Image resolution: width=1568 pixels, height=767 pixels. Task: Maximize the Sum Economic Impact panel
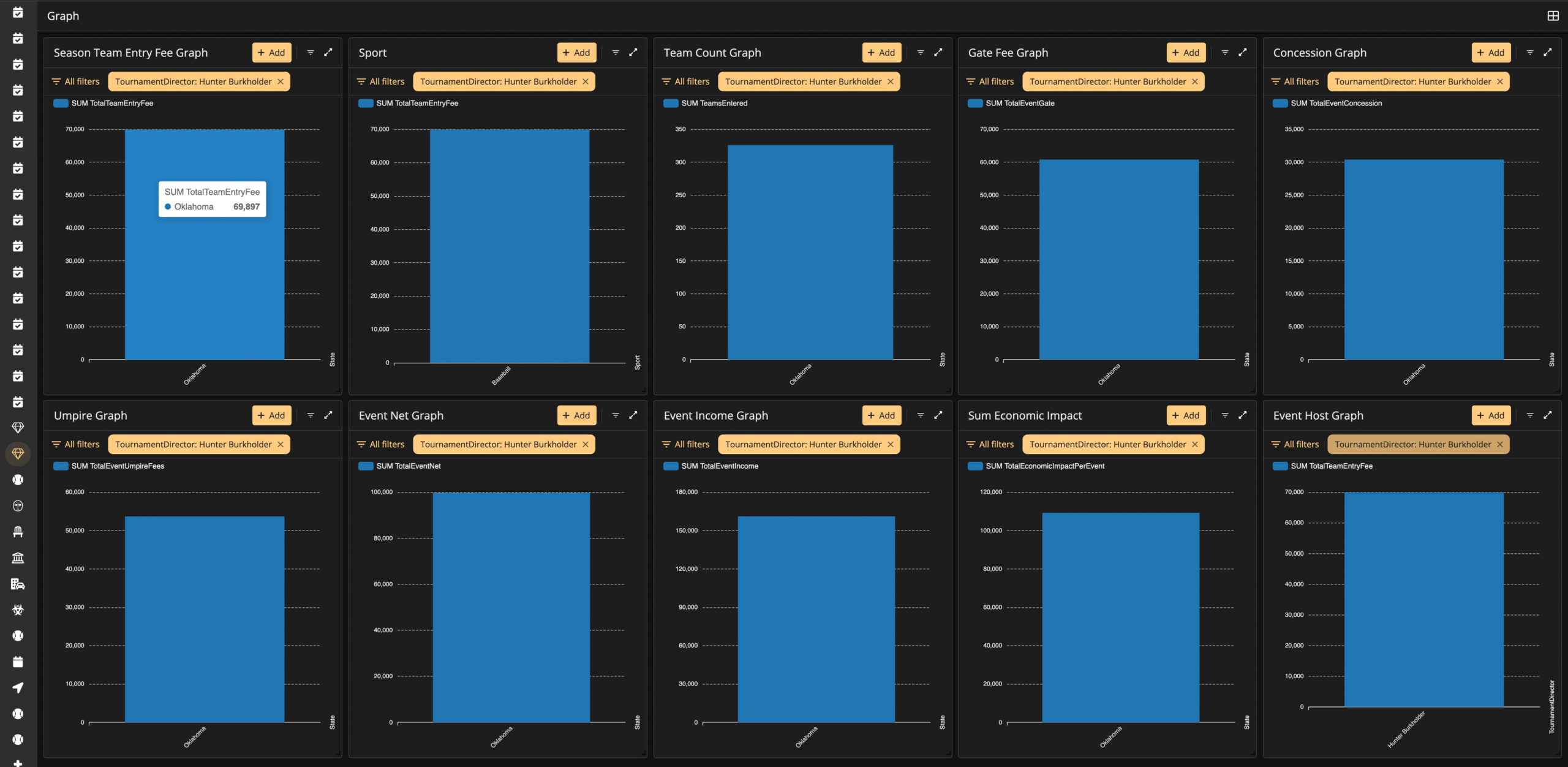click(x=1243, y=415)
